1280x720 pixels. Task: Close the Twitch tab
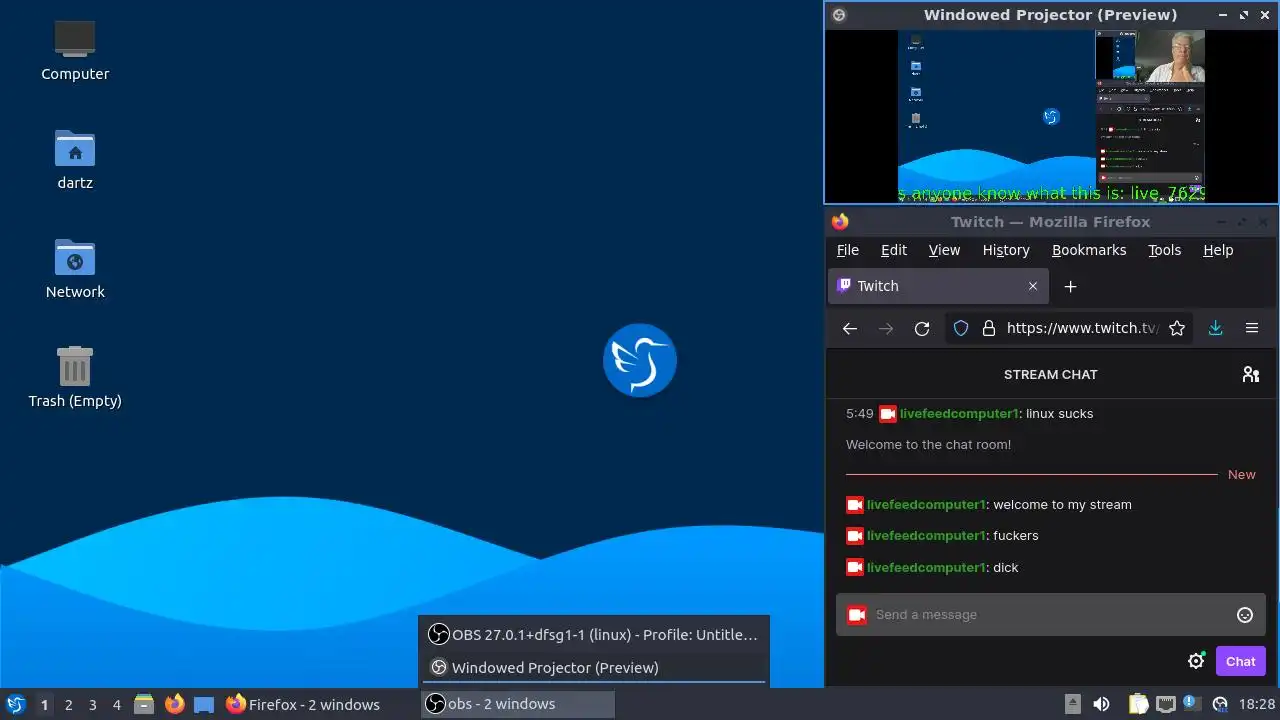1033,286
